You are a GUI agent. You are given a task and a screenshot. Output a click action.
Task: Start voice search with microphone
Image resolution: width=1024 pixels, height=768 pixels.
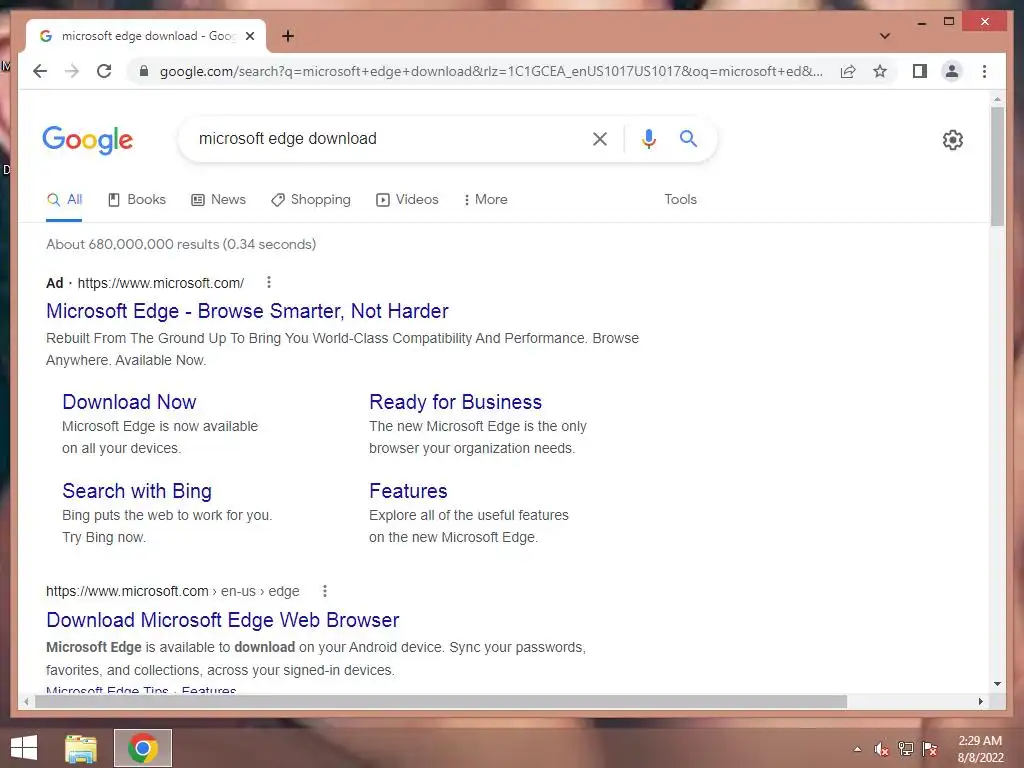[648, 138]
